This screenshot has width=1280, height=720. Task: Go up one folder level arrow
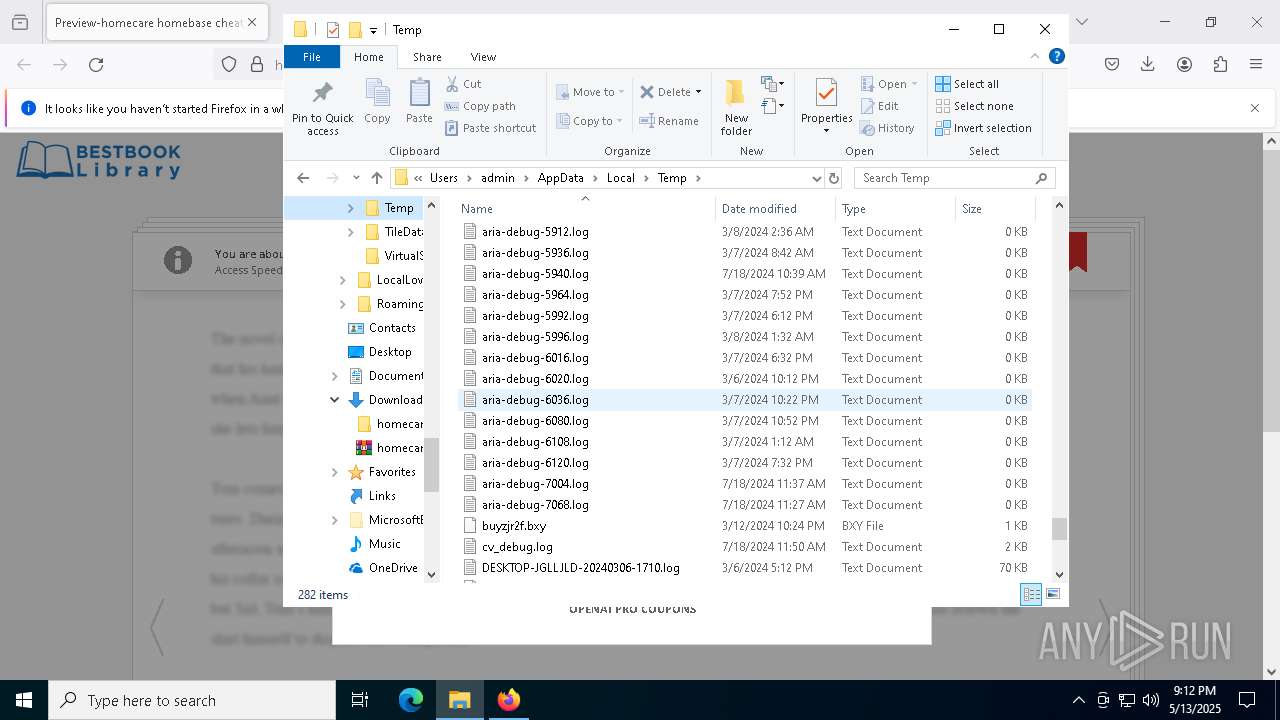[x=376, y=178]
